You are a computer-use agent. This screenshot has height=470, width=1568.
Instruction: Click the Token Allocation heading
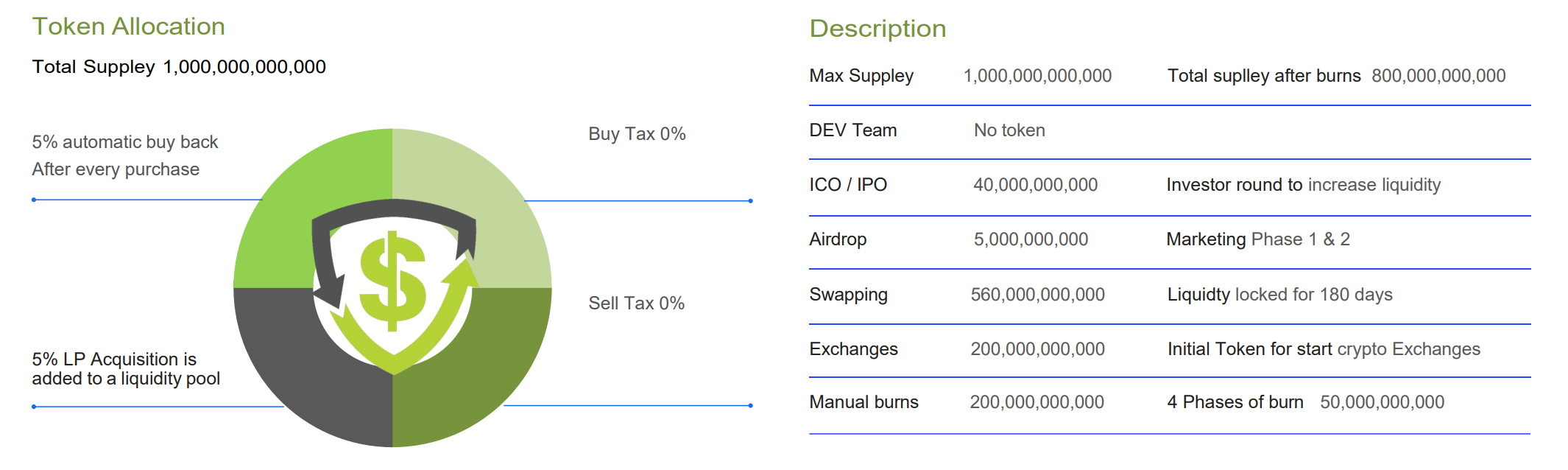pos(128,27)
